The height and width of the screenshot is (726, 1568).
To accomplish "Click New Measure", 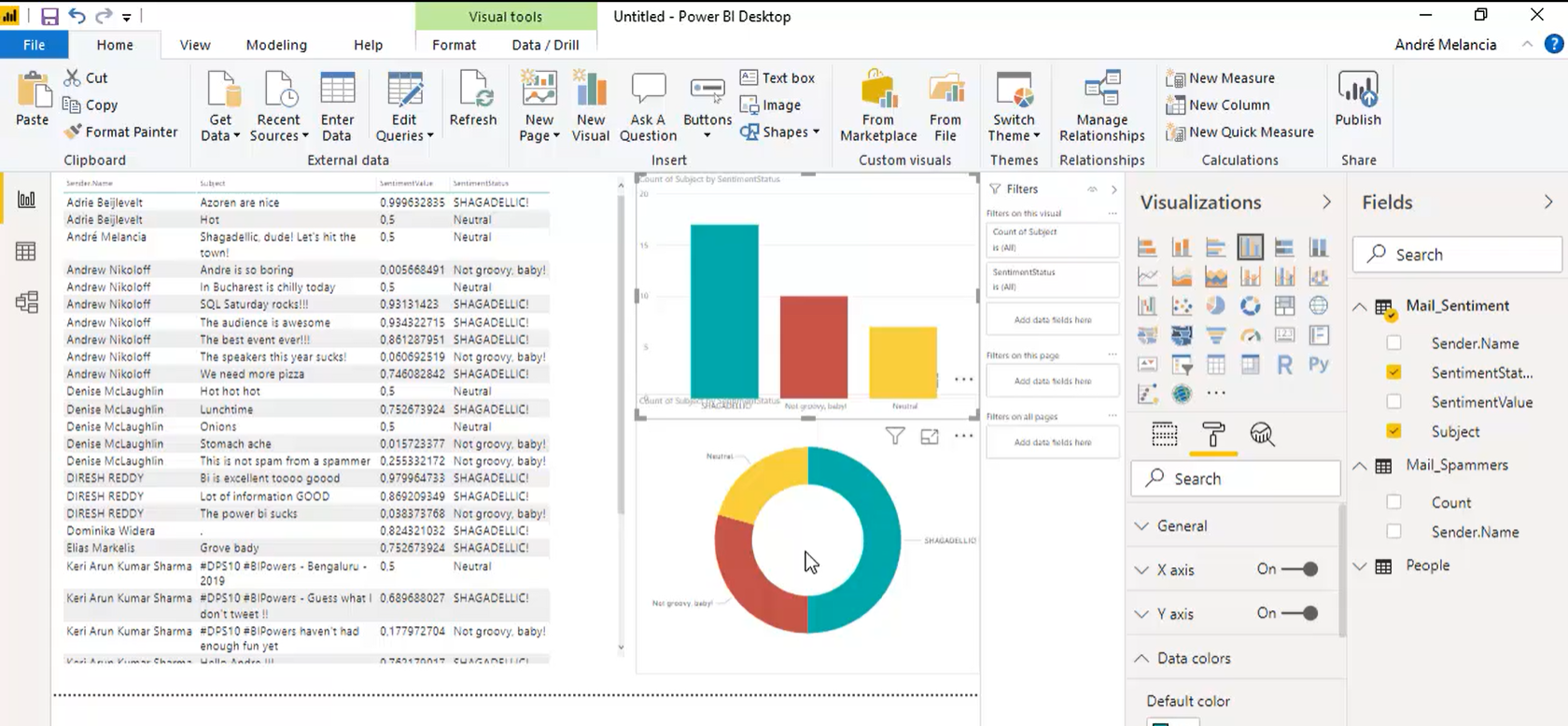I will pos(1220,78).
